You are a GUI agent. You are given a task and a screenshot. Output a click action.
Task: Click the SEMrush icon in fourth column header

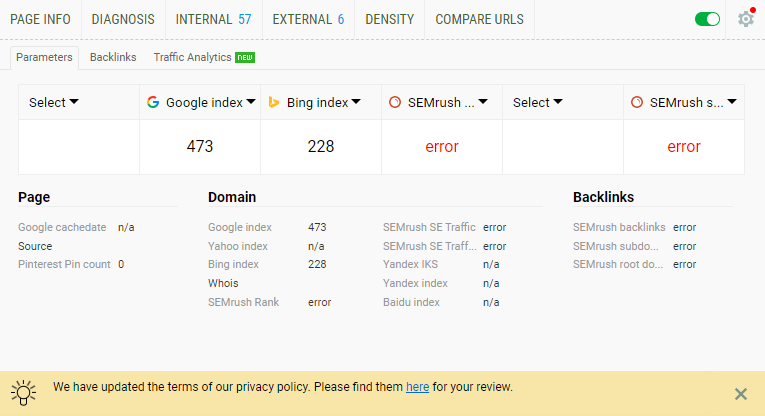[x=395, y=102]
